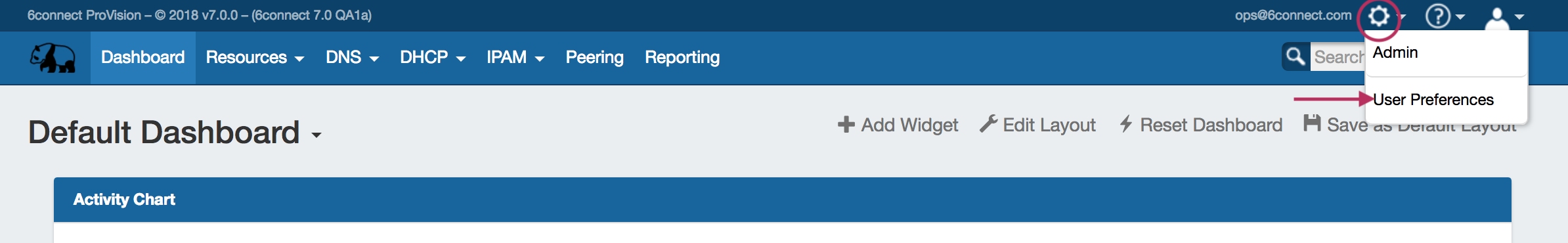This screenshot has width=1568, height=243.
Task: Expand the Resources dropdown menu
Action: (255, 58)
